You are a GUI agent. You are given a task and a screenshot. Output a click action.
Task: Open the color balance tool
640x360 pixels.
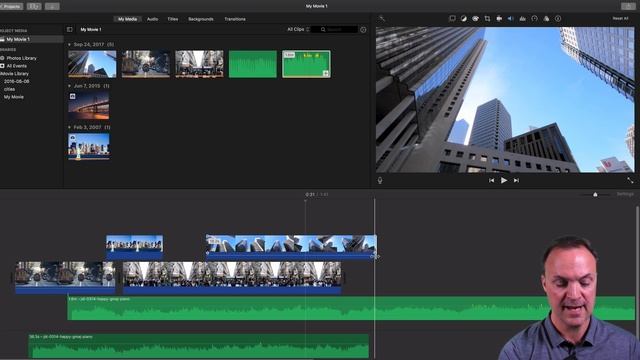tap(464, 18)
